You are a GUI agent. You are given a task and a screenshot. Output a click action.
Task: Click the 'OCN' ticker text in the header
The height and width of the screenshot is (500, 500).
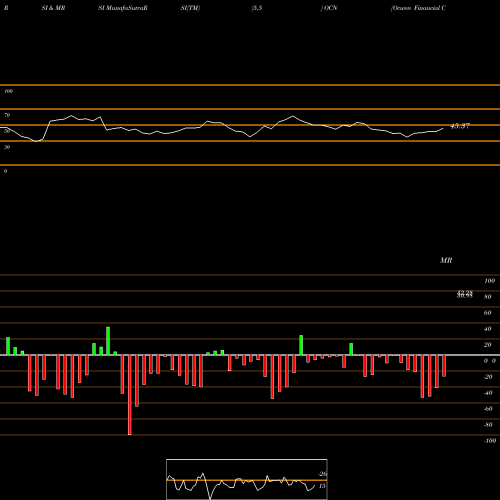point(331,8)
